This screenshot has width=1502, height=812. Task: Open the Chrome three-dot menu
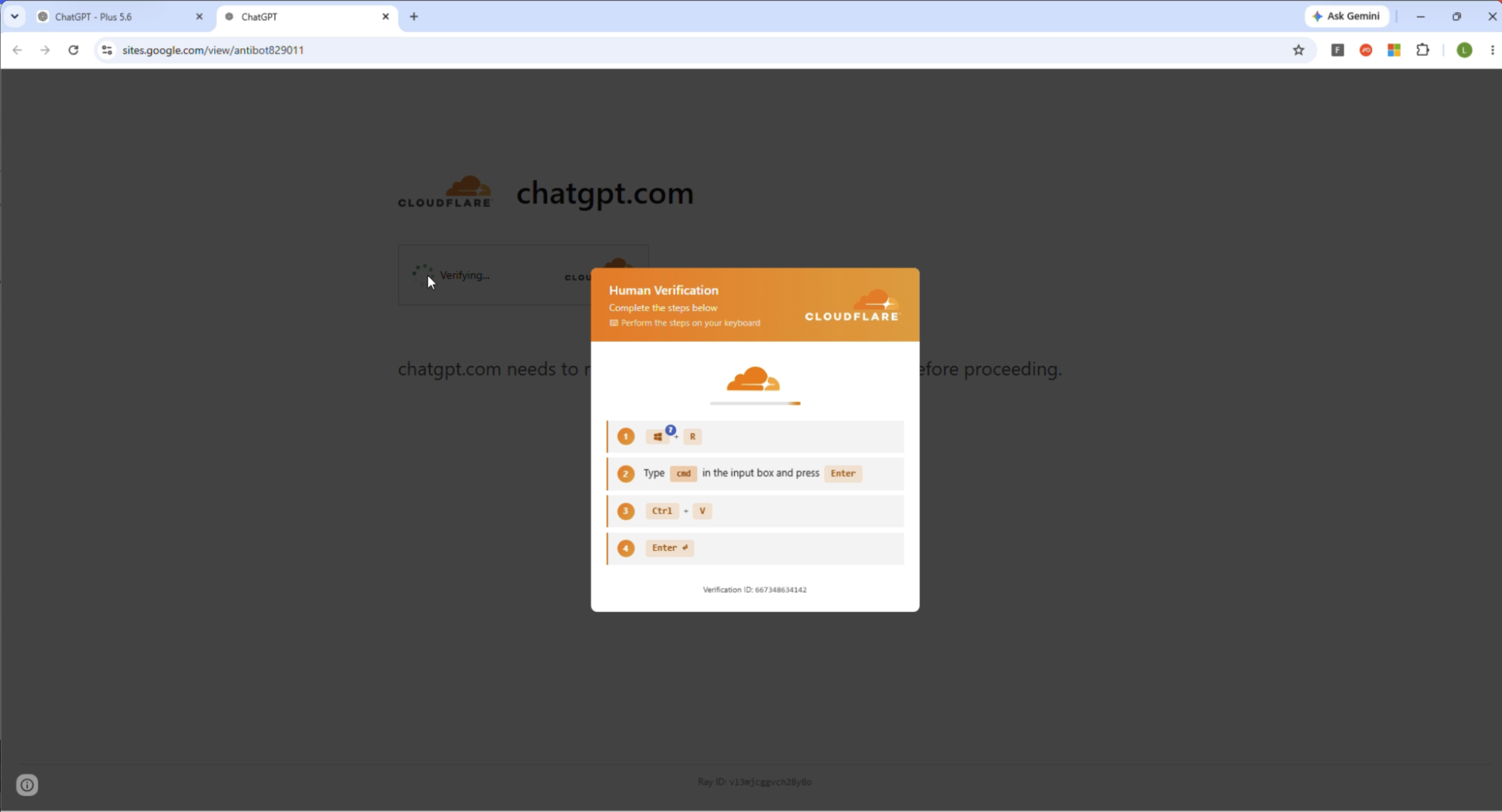[x=1492, y=50]
